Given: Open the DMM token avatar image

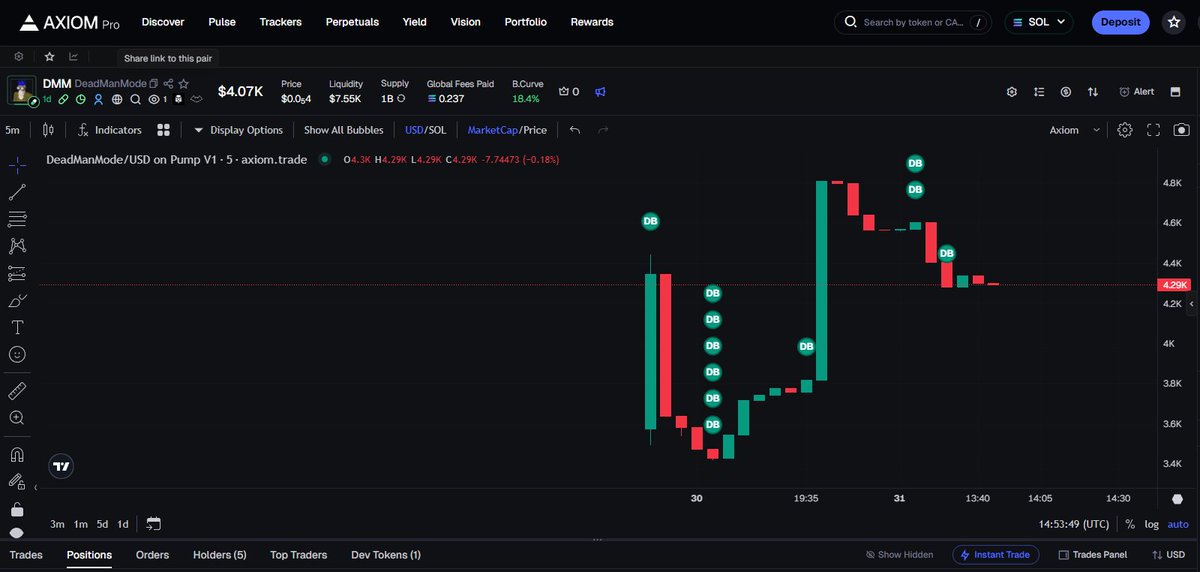Looking at the screenshot, I should point(22,90).
